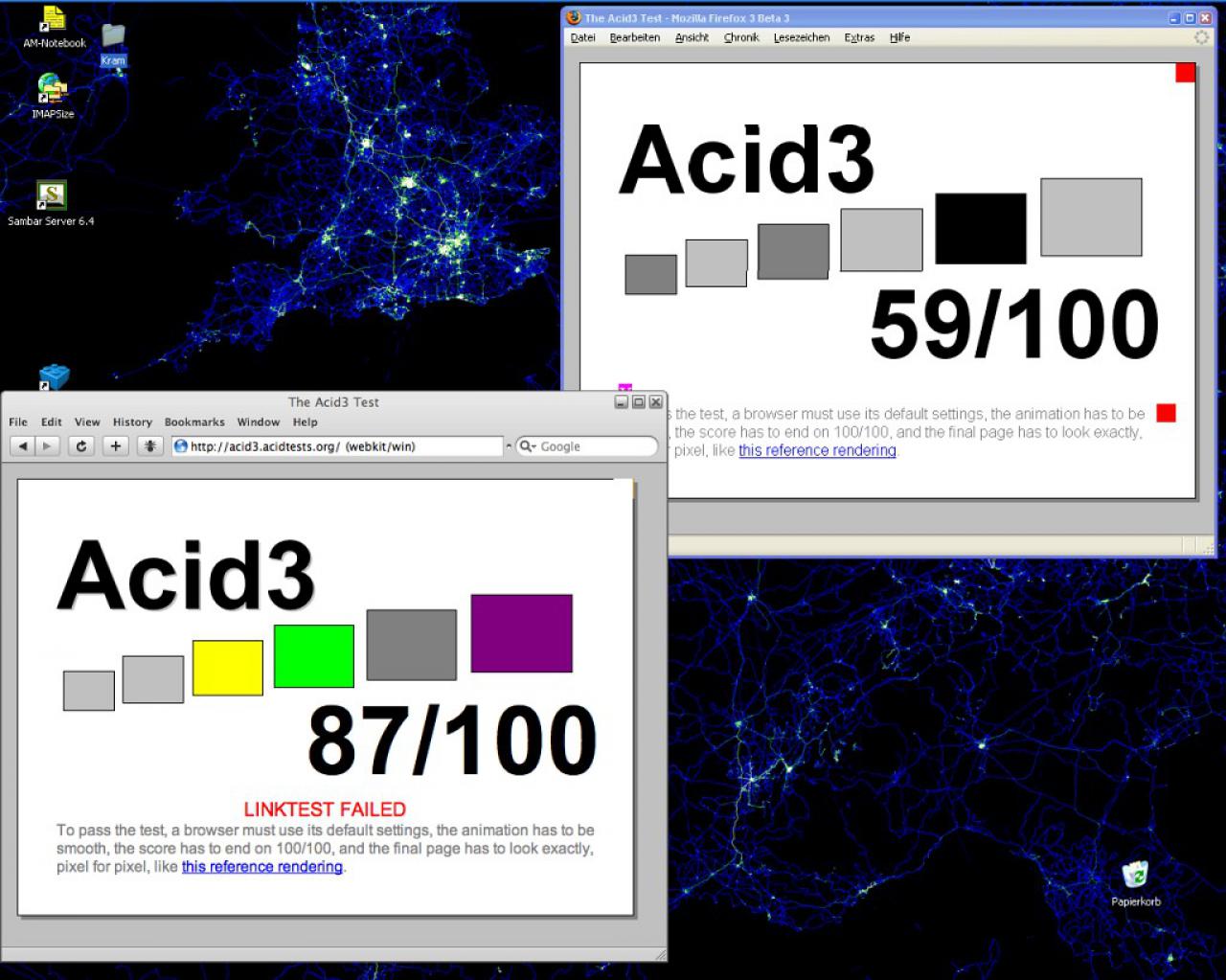The width and height of the screenshot is (1226, 980).
Task: Open Firefox Hilfe menu
Action: [899, 37]
